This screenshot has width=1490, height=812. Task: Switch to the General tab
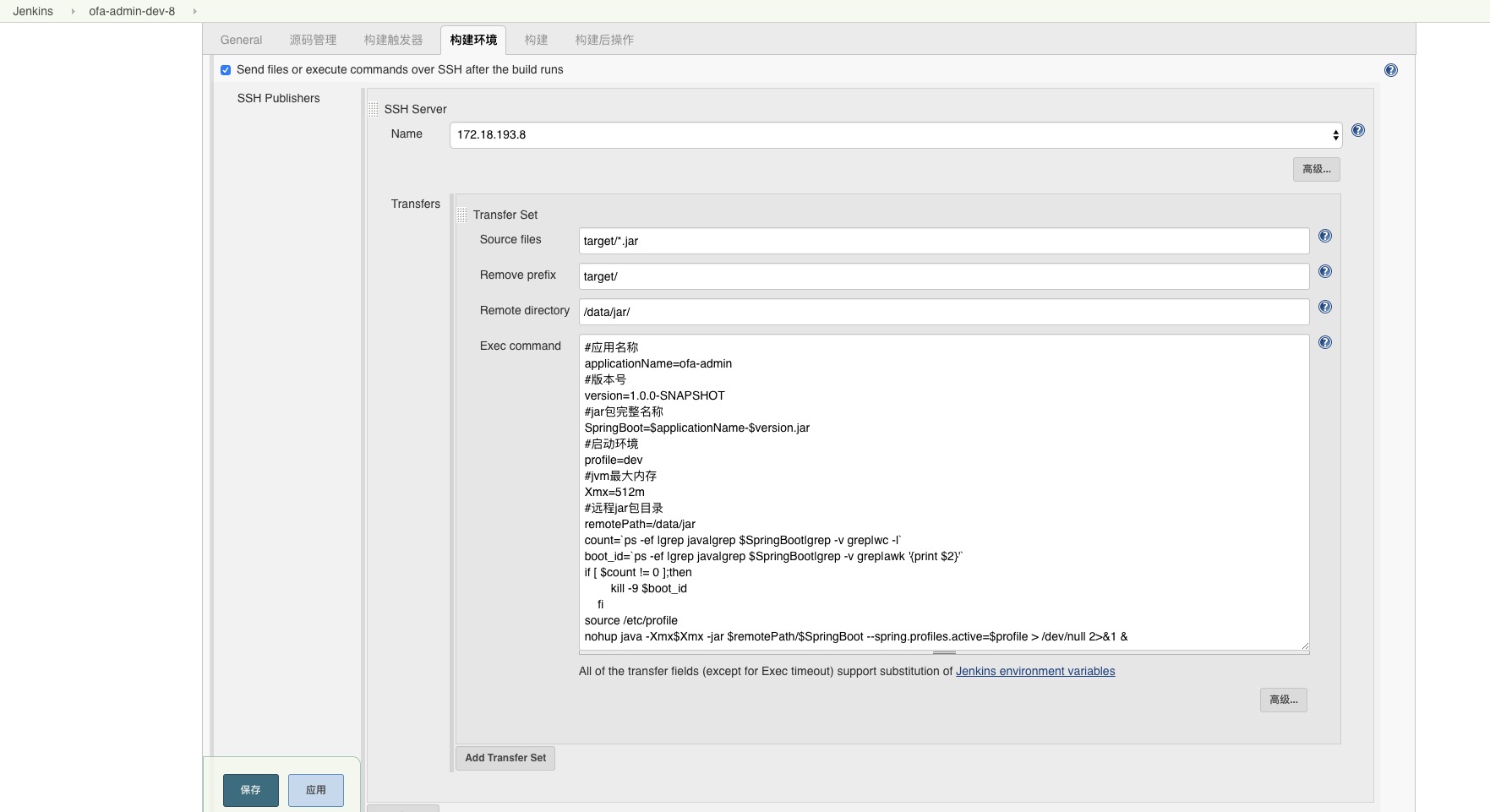pyautogui.click(x=241, y=40)
